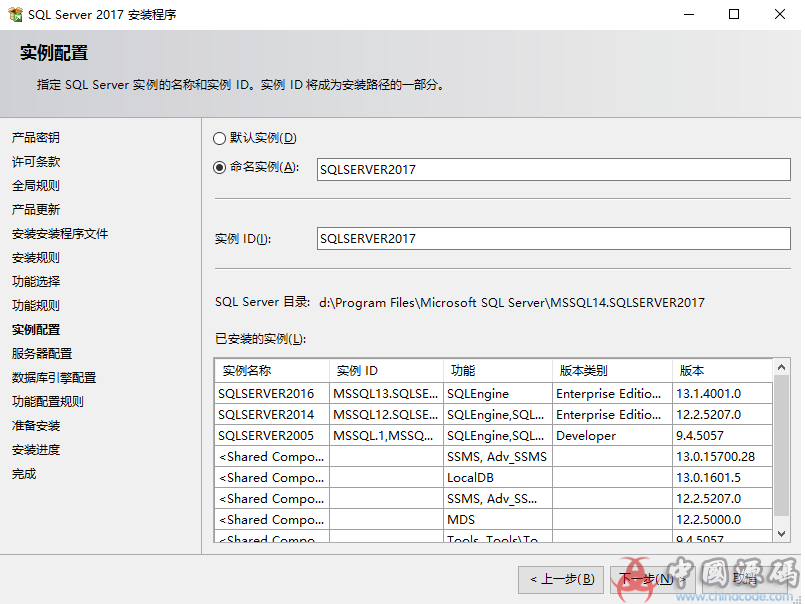Go to 安装安装程序文件 sidebar step
Image resolution: width=805 pixels, height=604 pixels.
tap(60, 234)
